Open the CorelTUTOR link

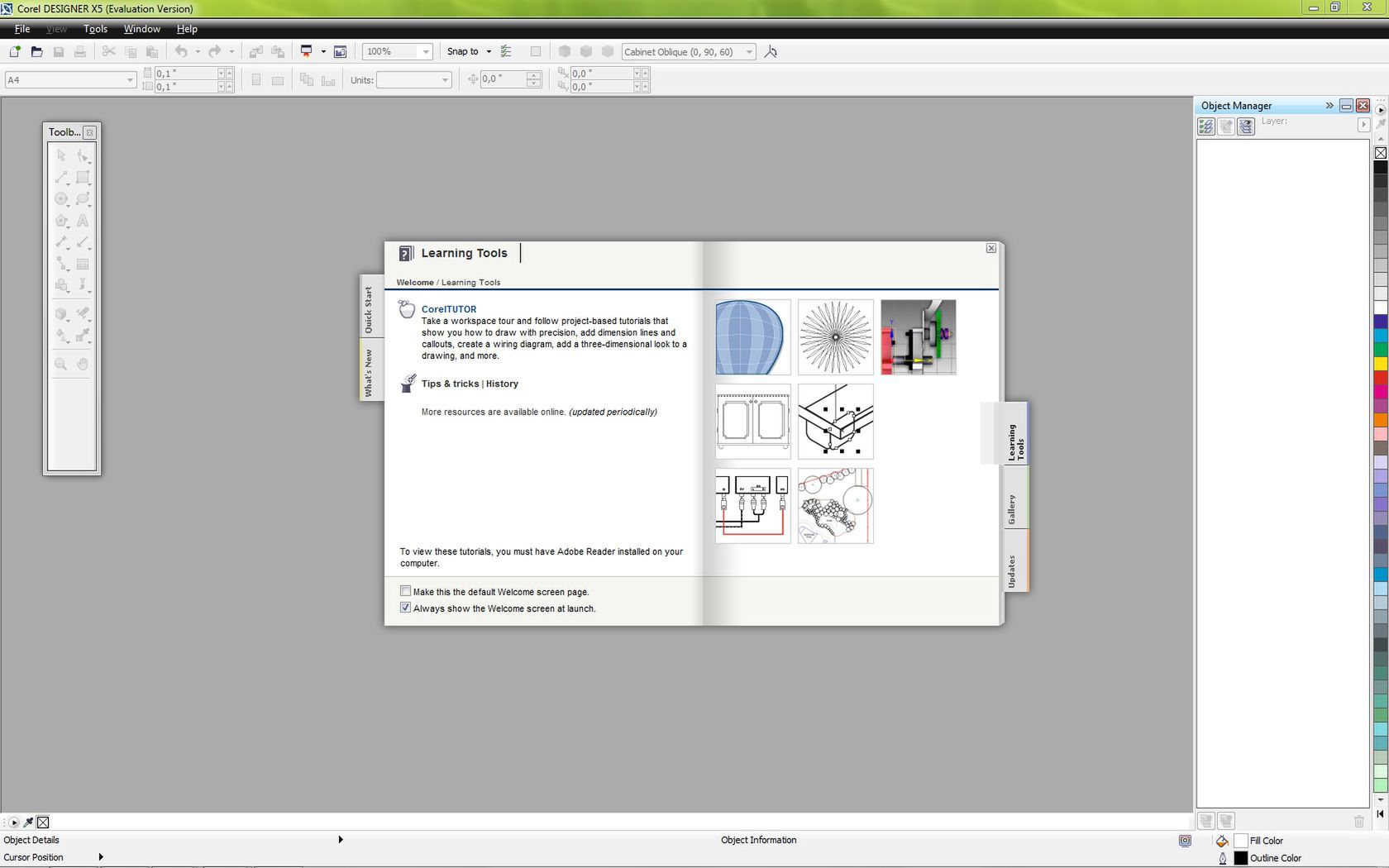point(449,309)
